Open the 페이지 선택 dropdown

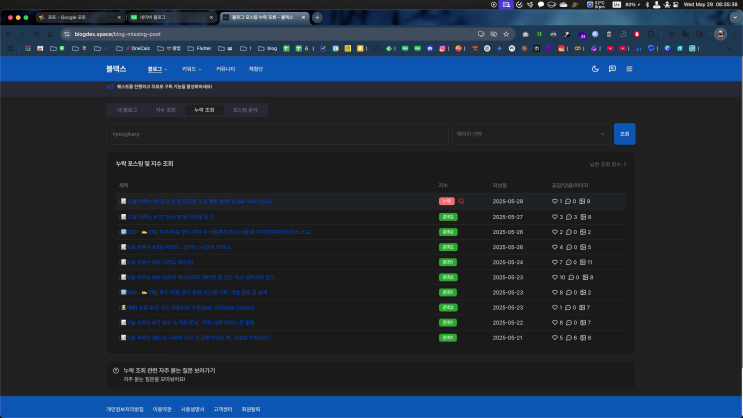(x=531, y=134)
